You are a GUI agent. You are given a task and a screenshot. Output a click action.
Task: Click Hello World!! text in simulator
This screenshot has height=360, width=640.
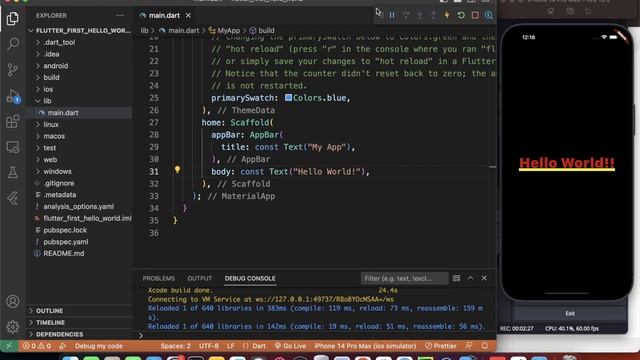pyautogui.click(x=567, y=163)
